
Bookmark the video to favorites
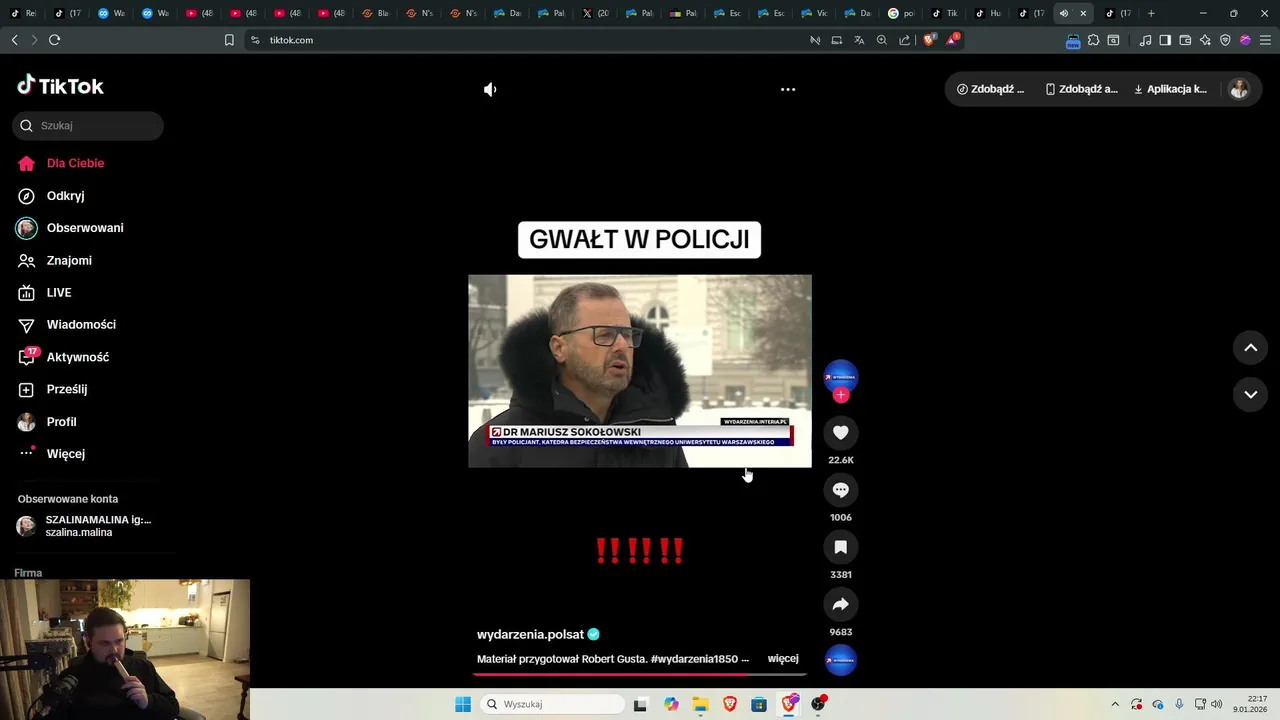click(841, 547)
